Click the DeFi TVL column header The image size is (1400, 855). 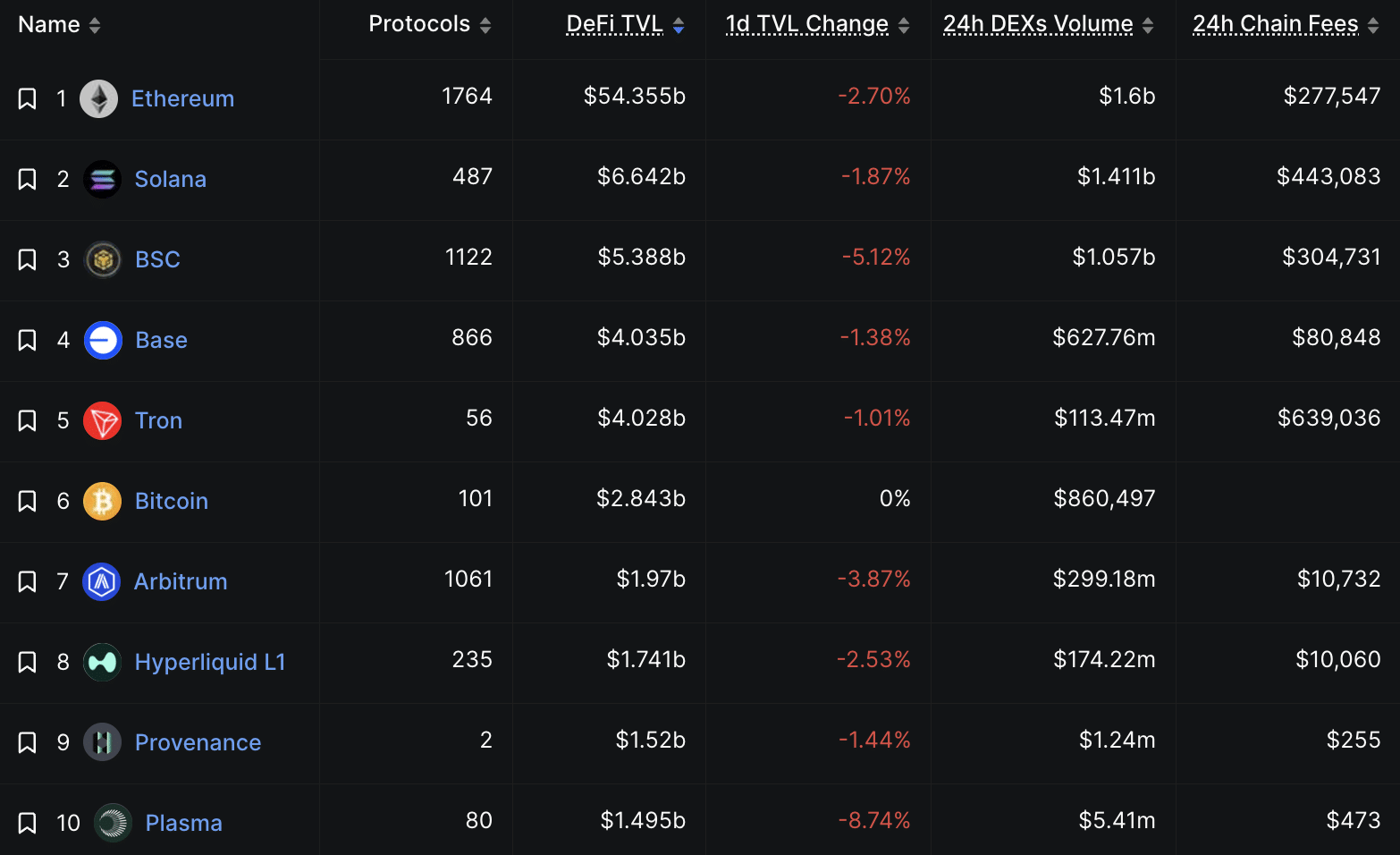(614, 24)
